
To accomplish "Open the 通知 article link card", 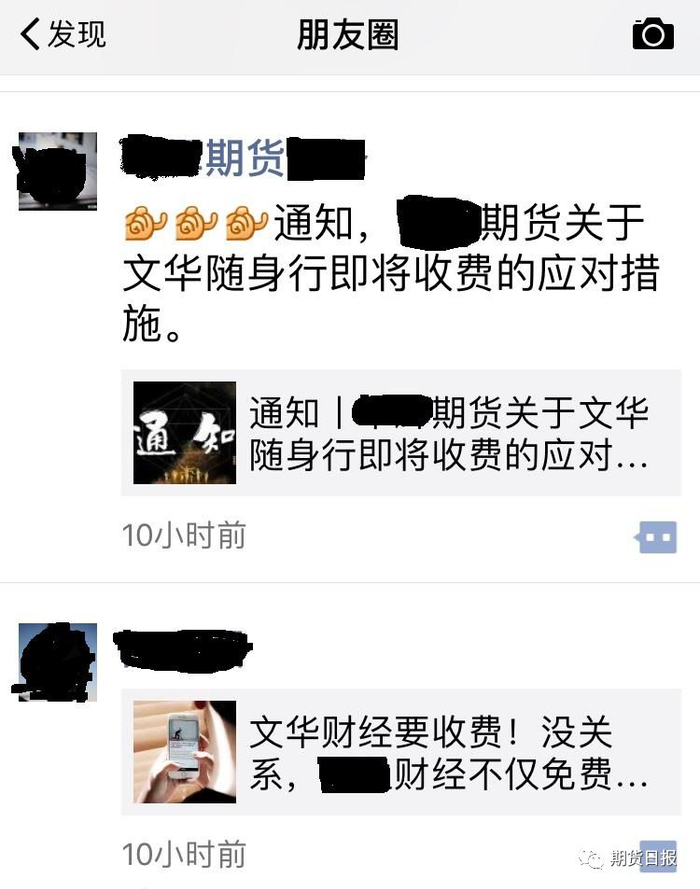I will (401, 433).
